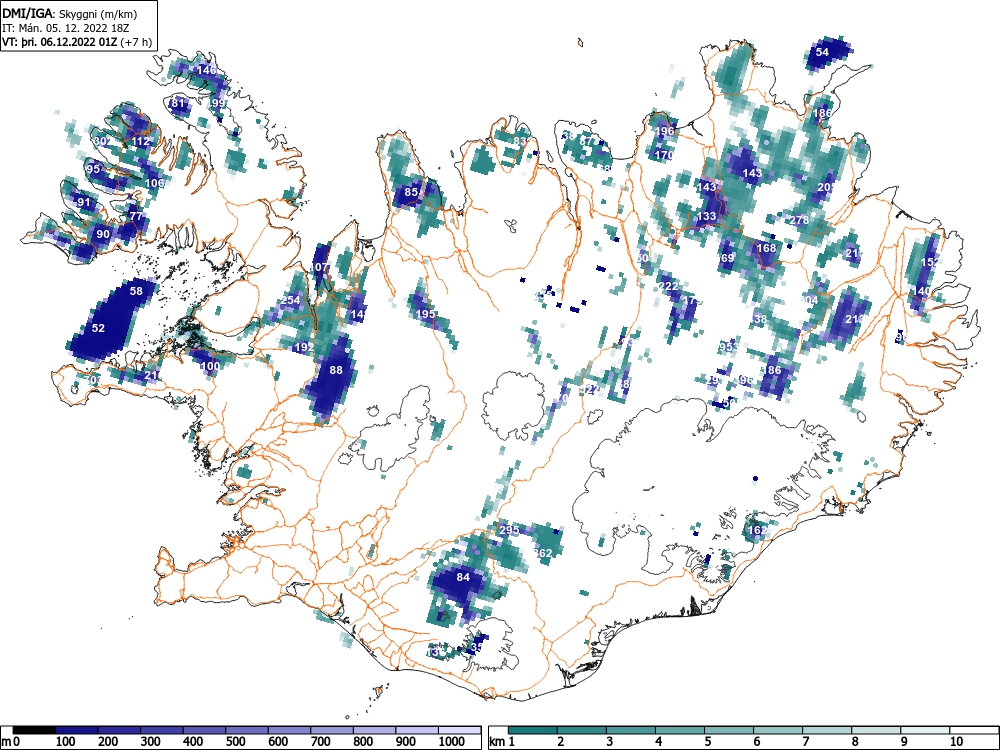Click the '500' legend label
Viewport: 1000px width, 750px height.
[236, 742]
